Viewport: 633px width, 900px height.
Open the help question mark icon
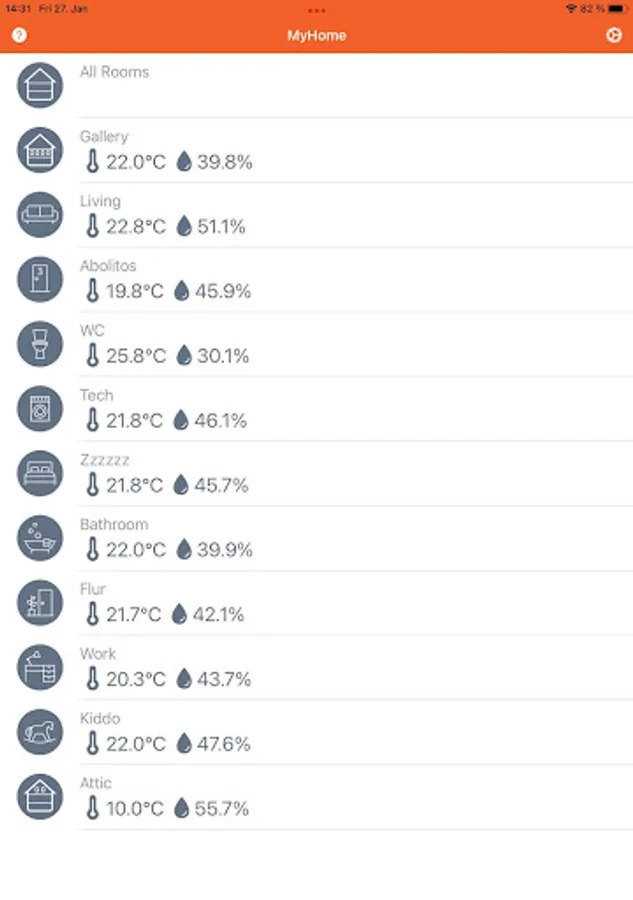pyautogui.click(x=20, y=36)
